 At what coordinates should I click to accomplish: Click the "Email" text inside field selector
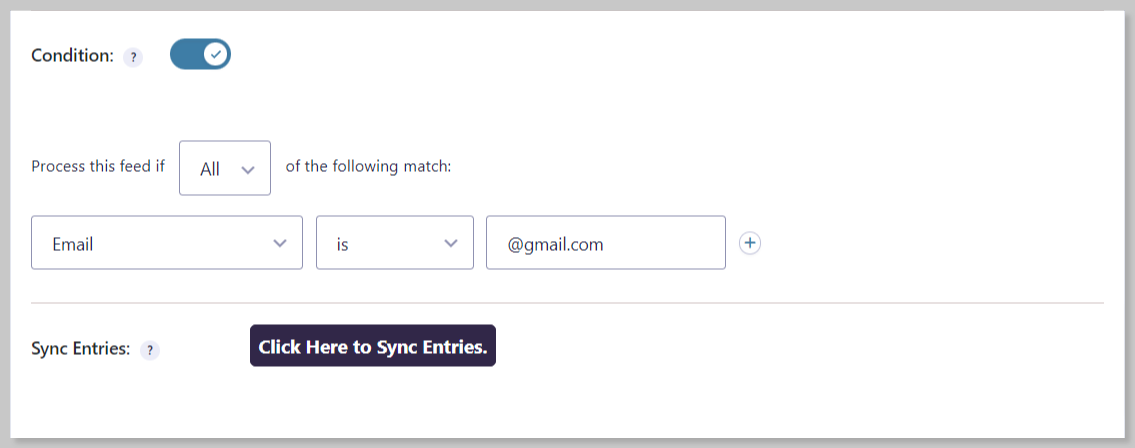[x=72, y=245]
